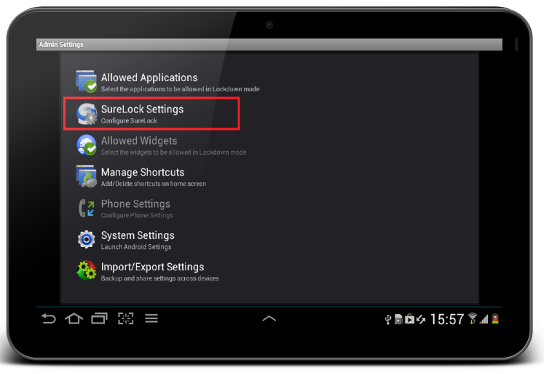The image size is (544, 374).
Task: Click the System Settings gear icon
Action: click(x=86, y=239)
